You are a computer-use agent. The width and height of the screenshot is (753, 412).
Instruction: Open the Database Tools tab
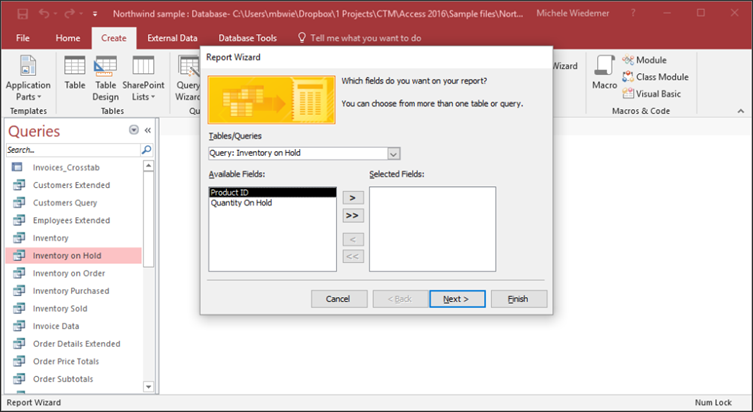(x=247, y=38)
